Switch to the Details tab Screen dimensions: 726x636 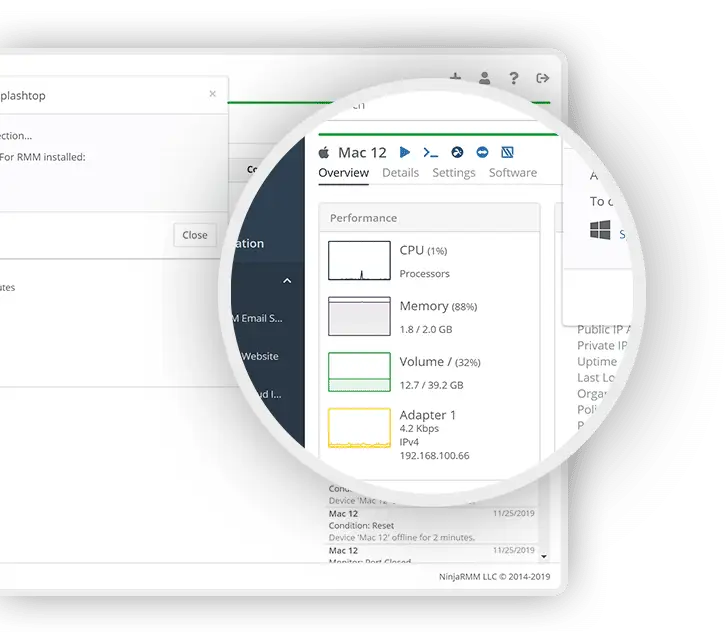click(x=401, y=173)
